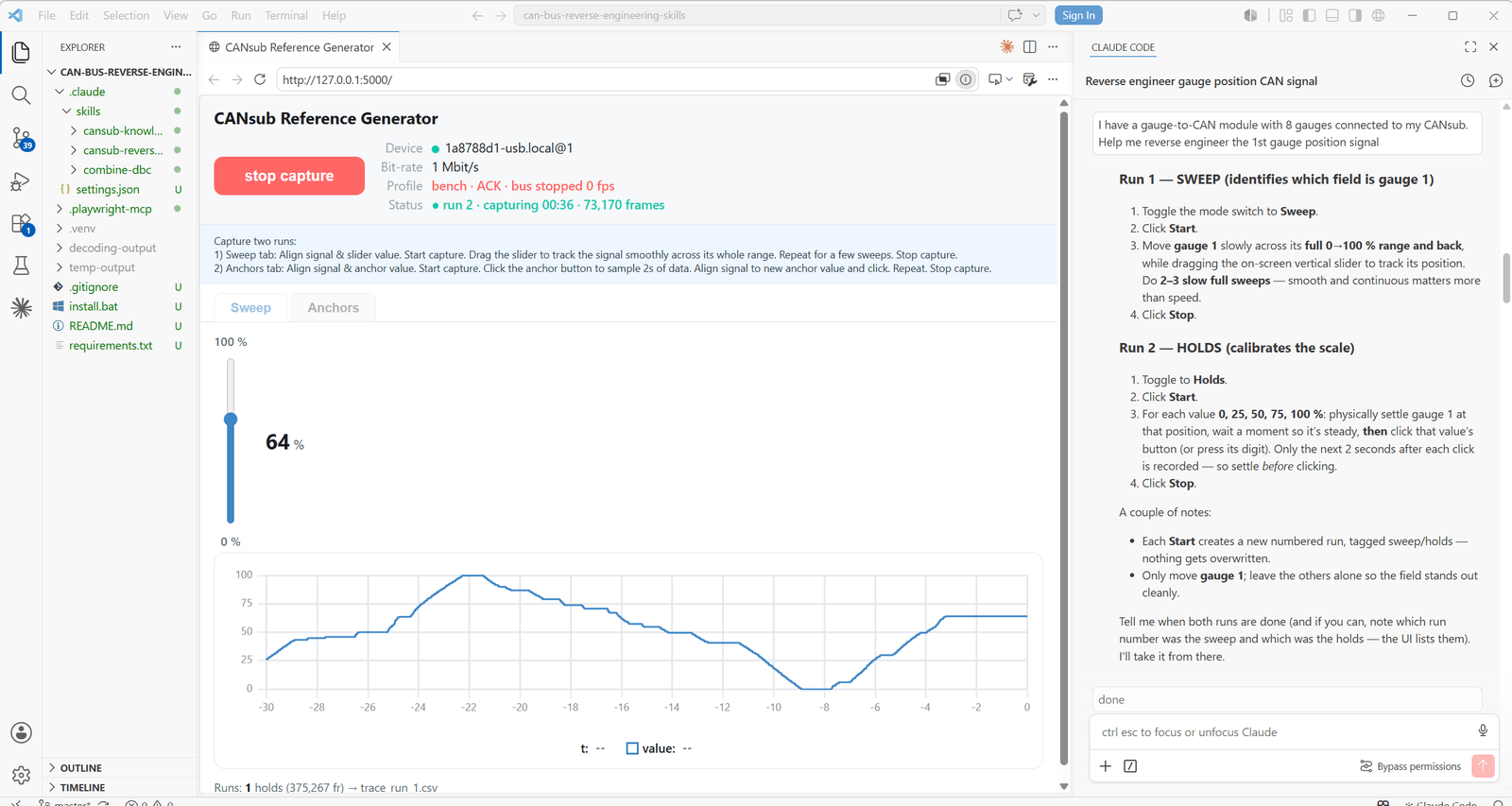The height and width of the screenshot is (806, 1512).
Task: Open the Explorer view in activity bar
Action: [x=21, y=53]
